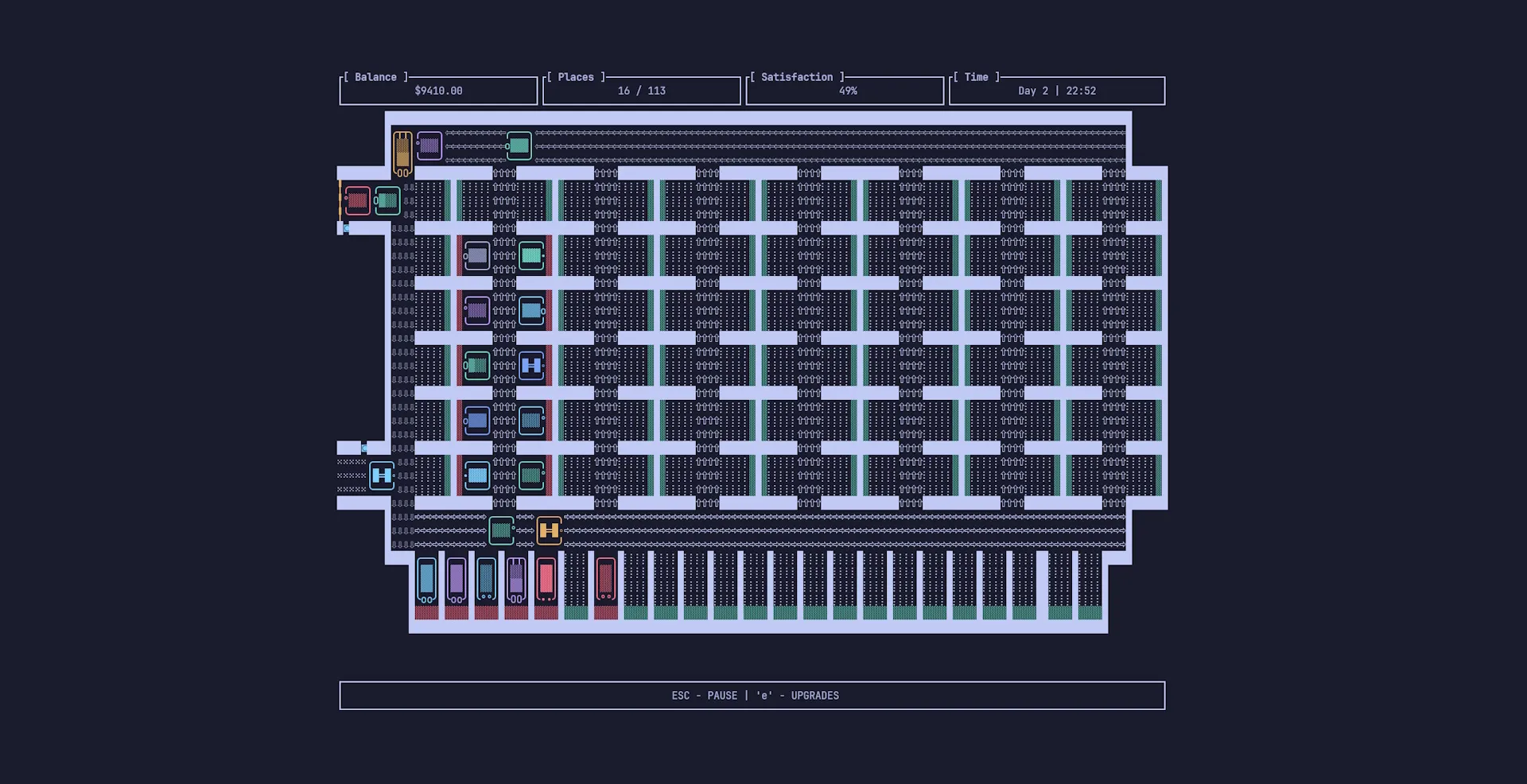Click the orange H car in bottom lane
Image resolution: width=1527 pixels, height=784 pixels.
(x=549, y=530)
